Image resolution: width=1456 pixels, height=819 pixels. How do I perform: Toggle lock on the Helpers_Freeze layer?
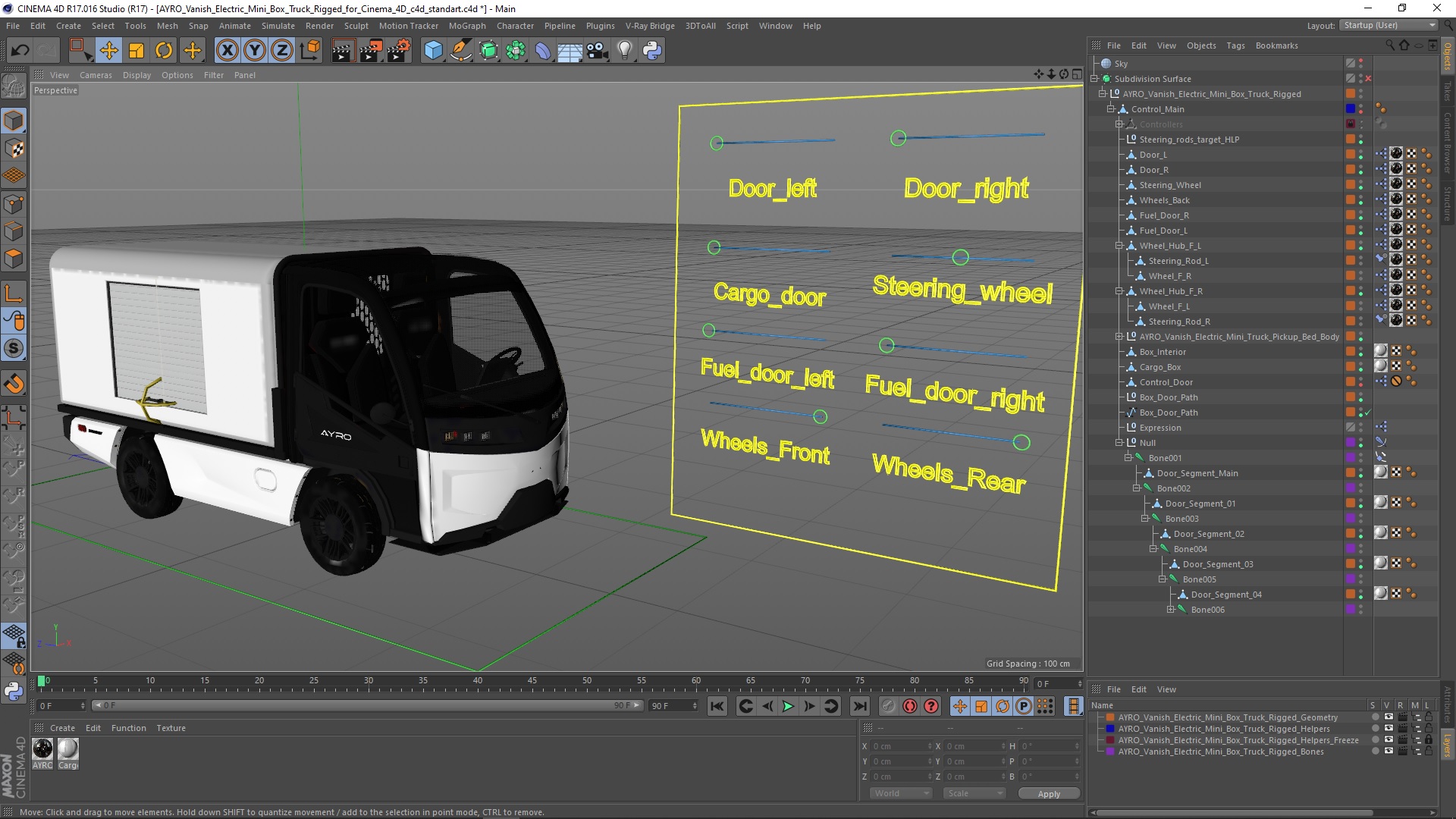tap(1429, 740)
